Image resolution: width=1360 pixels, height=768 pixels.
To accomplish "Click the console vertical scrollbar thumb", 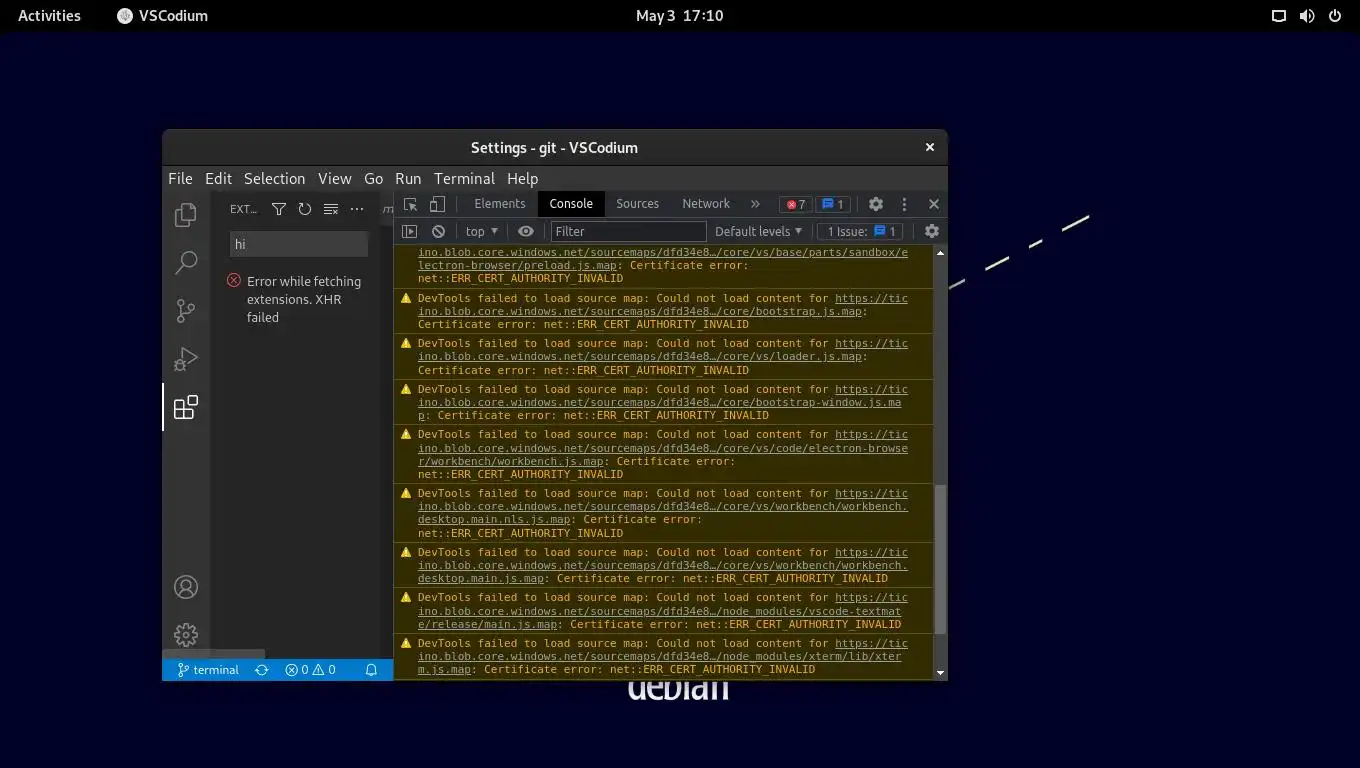I will point(940,558).
